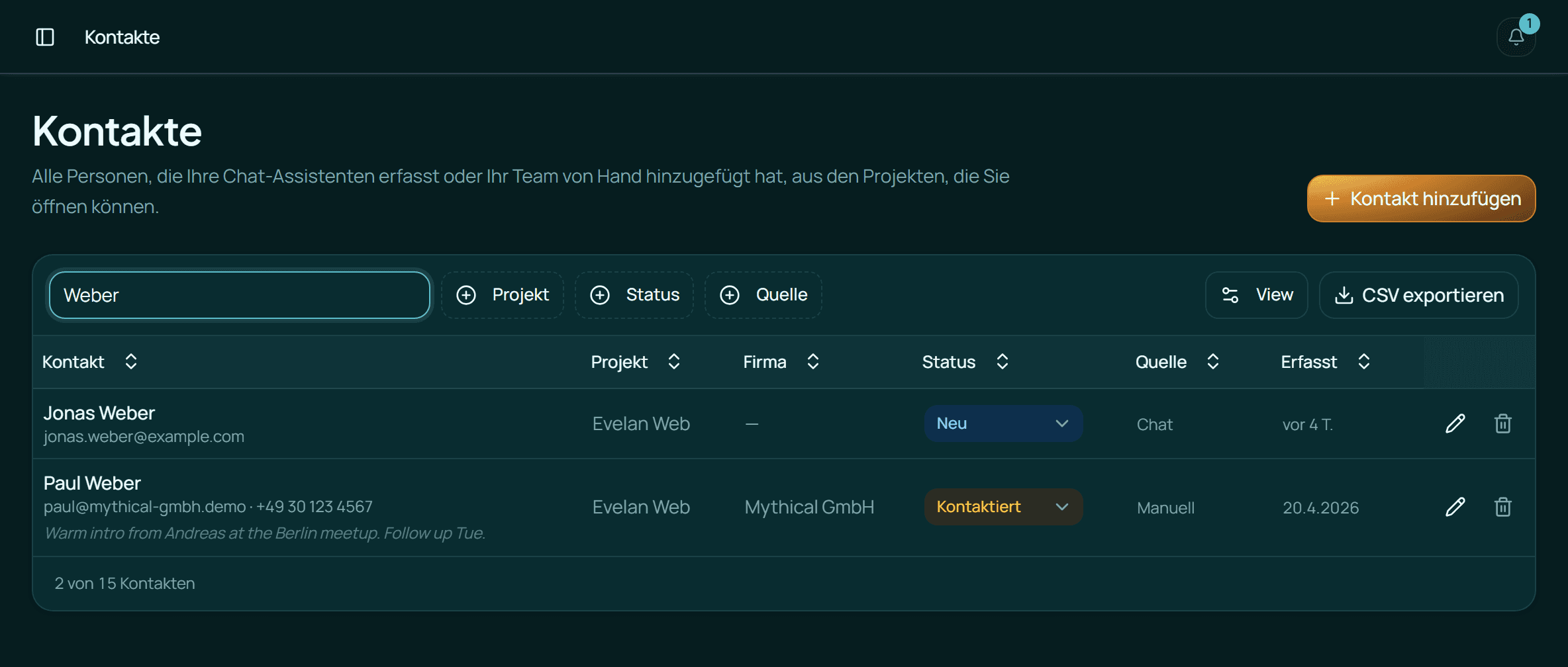The image size is (1568, 667).
Task: Sort by Projekt column arrows
Action: click(x=674, y=361)
